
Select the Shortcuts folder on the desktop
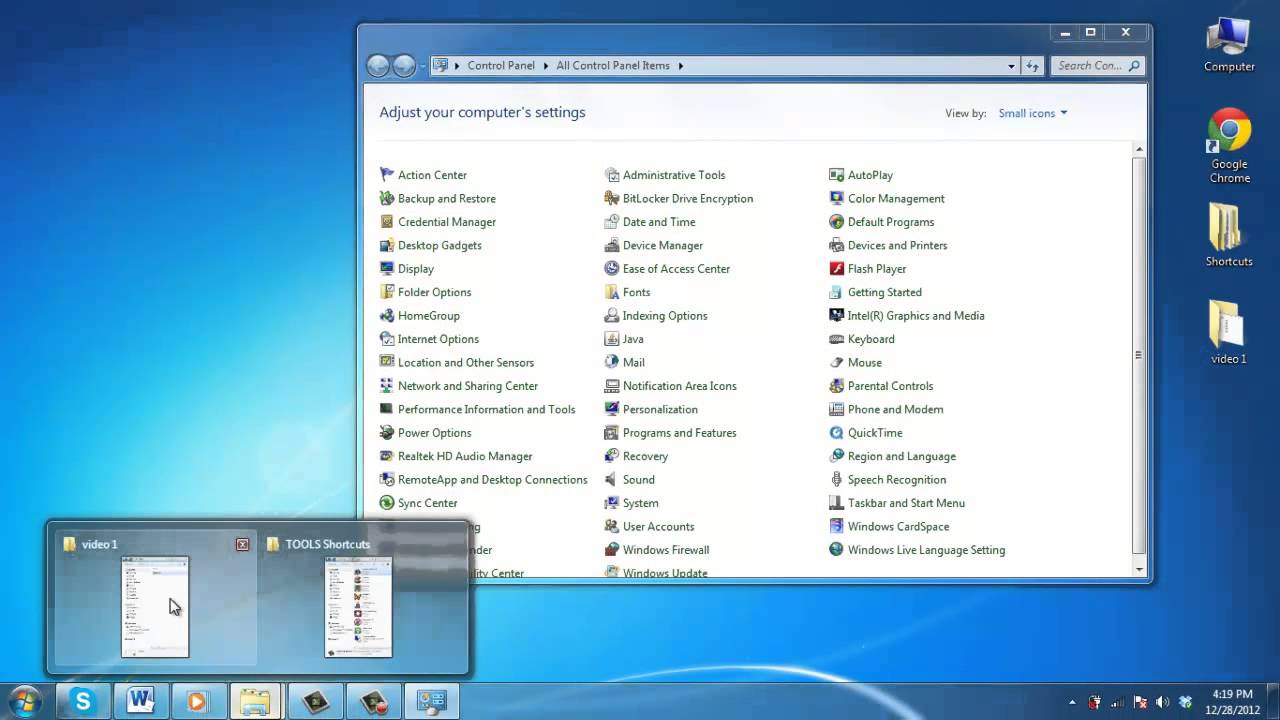(x=1229, y=236)
